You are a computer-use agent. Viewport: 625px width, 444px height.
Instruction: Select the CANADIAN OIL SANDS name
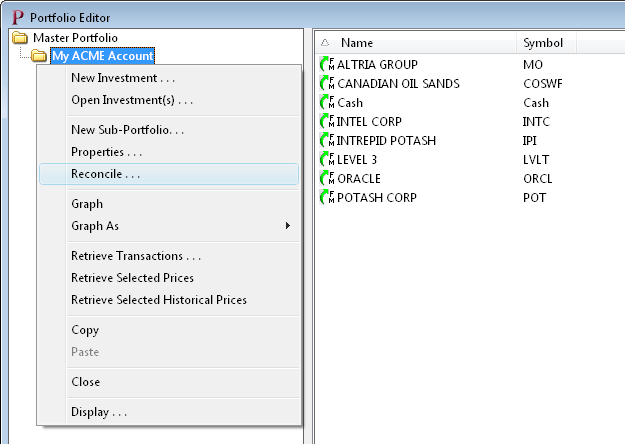(x=398, y=83)
